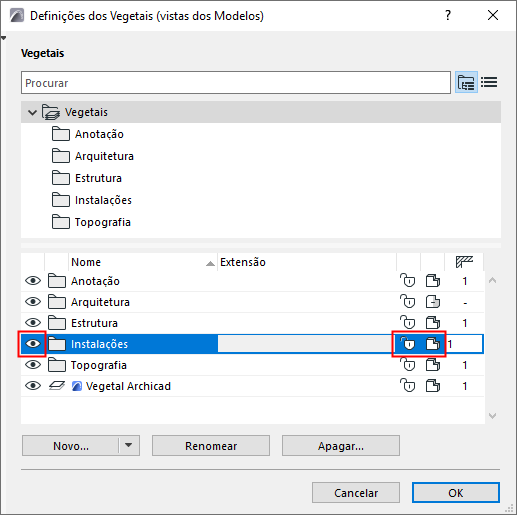This screenshot has width=517, height=515.
Task: Switch to flat list view icon
Action: click(x=489, y=82)
